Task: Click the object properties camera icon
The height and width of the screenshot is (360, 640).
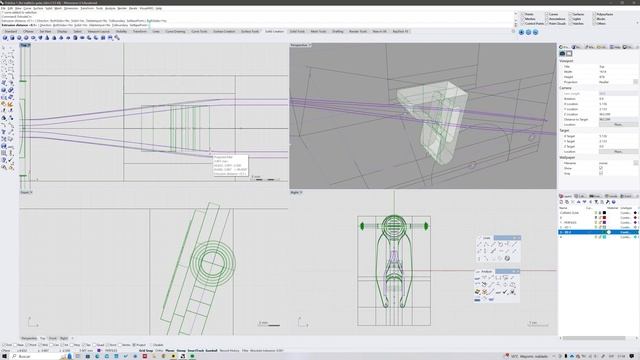Action: (562, 53)
